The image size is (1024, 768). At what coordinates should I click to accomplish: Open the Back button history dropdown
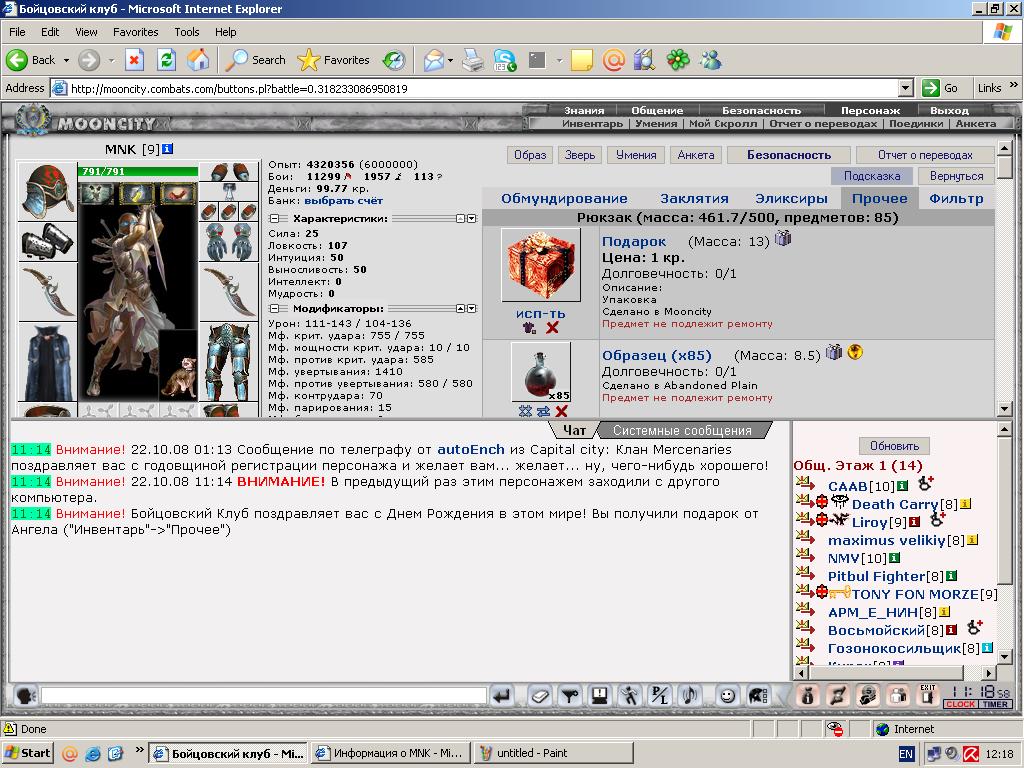click(x=66, y=60)
